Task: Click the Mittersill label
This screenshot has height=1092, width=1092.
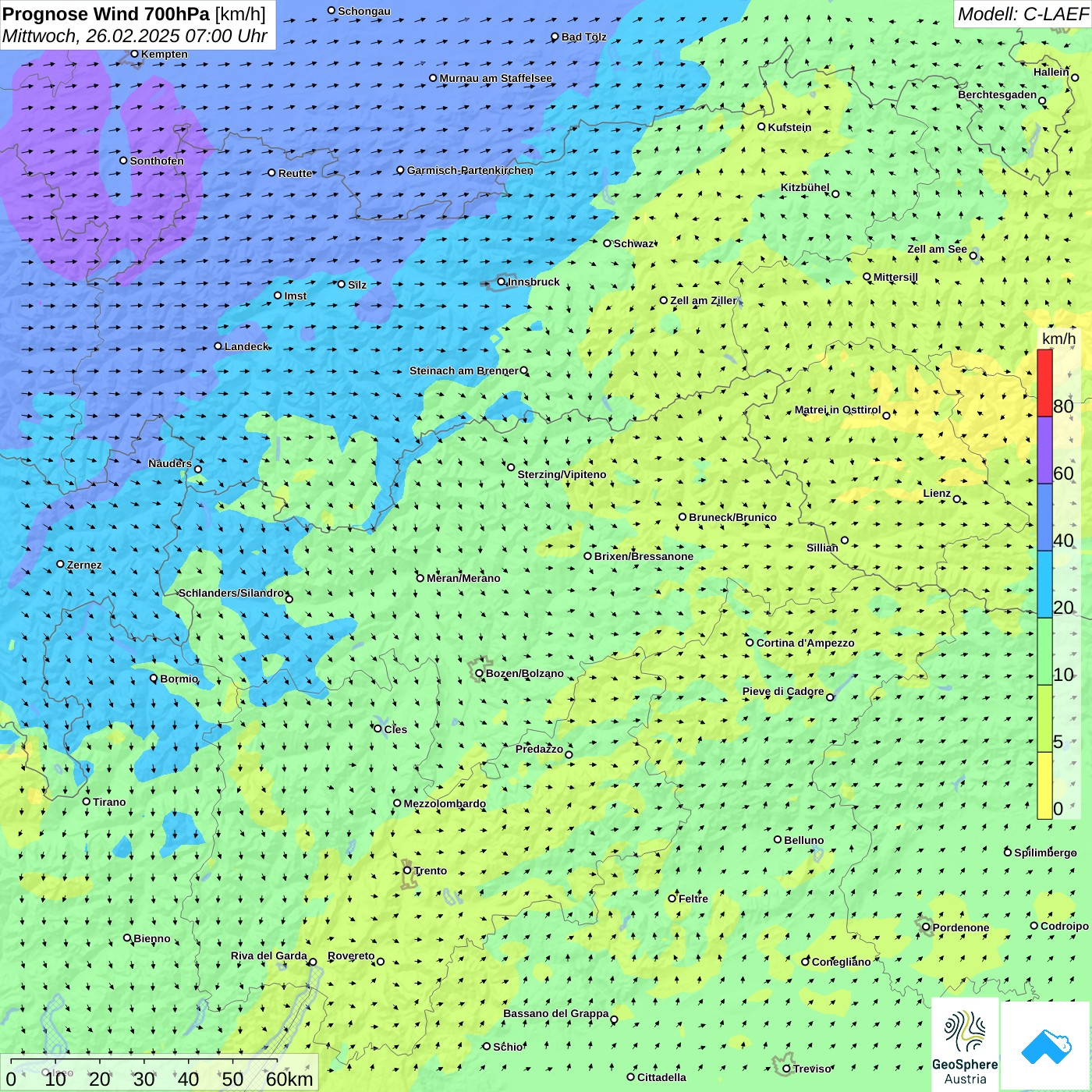Action: [x=895, y=277]
